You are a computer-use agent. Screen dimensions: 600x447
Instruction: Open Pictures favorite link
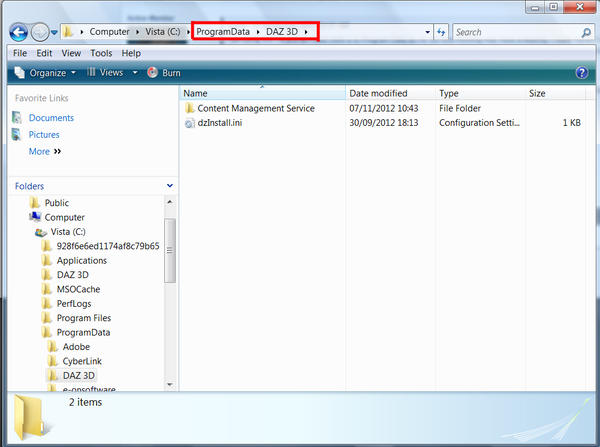(x=44, y=135)
